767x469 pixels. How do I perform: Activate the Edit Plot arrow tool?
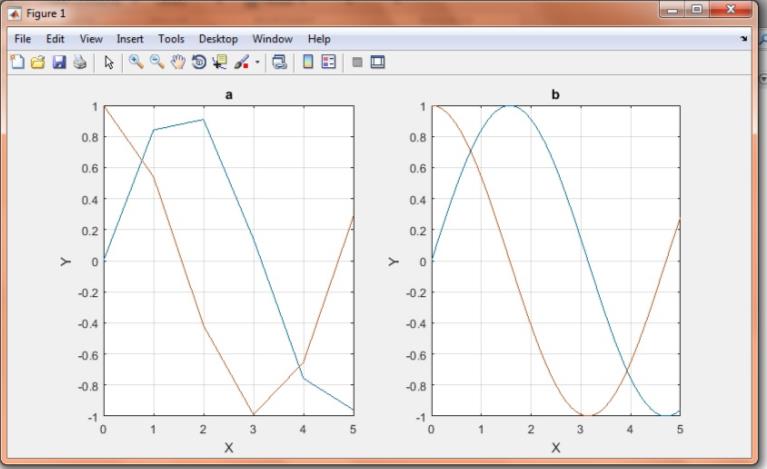tap(109, 62)
